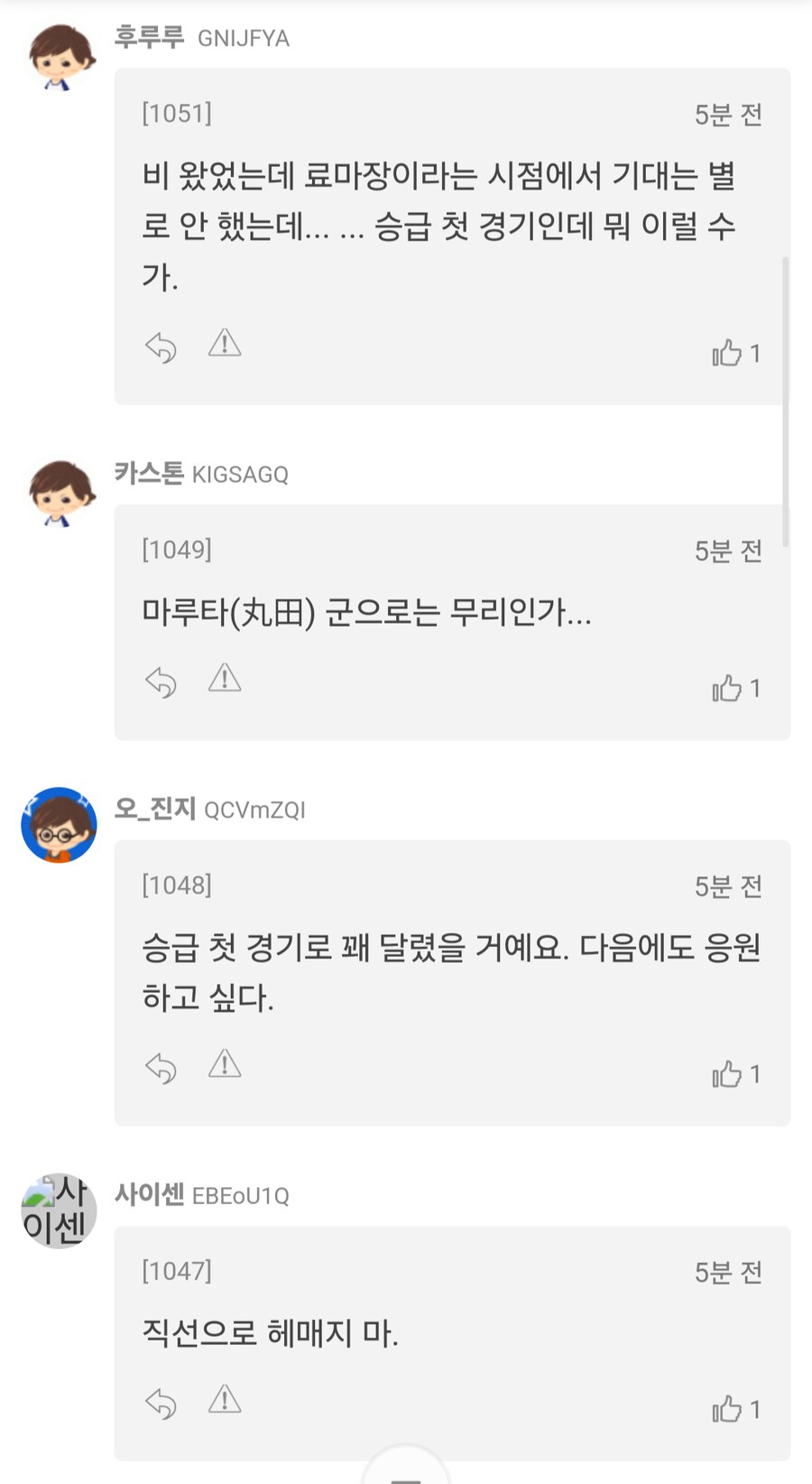Like comment 1048 by 오_진지

[x=726, y=1074]
